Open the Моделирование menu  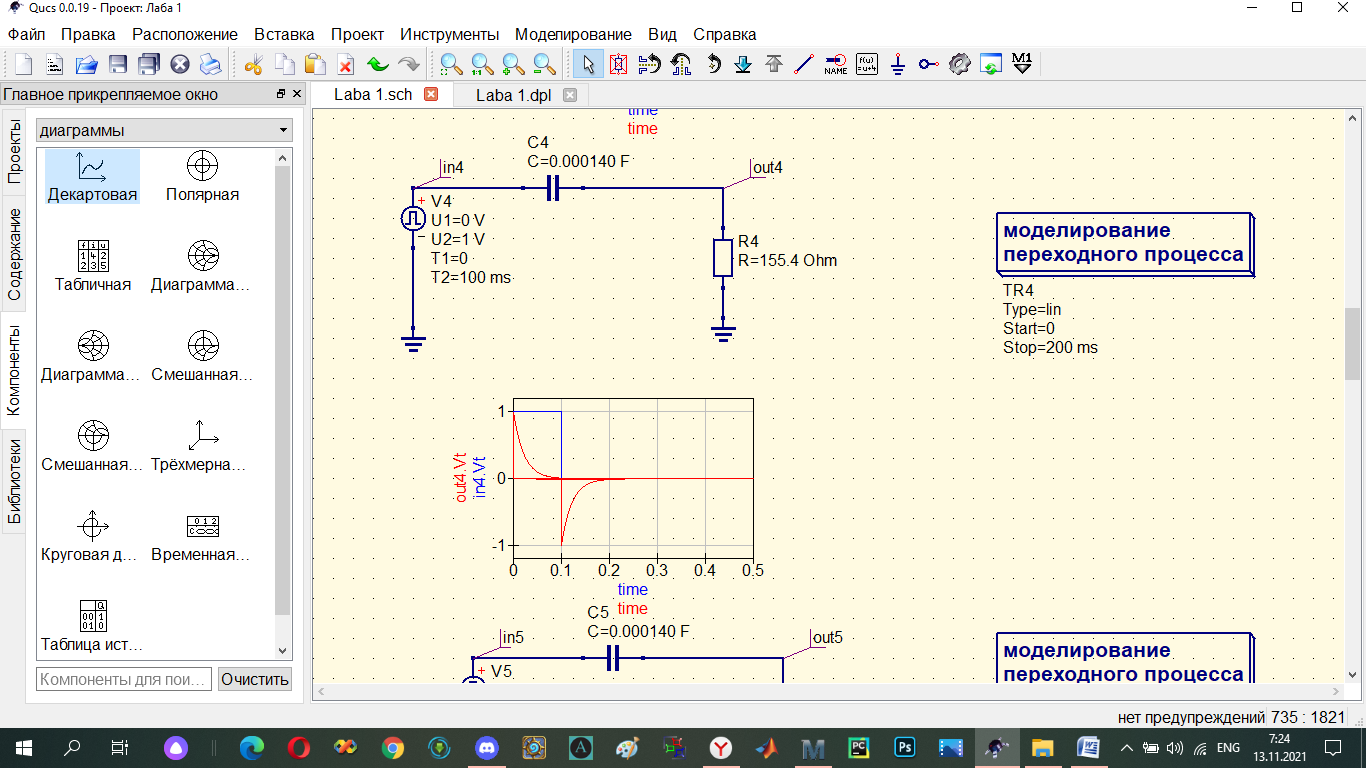click(x=573, y=34)
